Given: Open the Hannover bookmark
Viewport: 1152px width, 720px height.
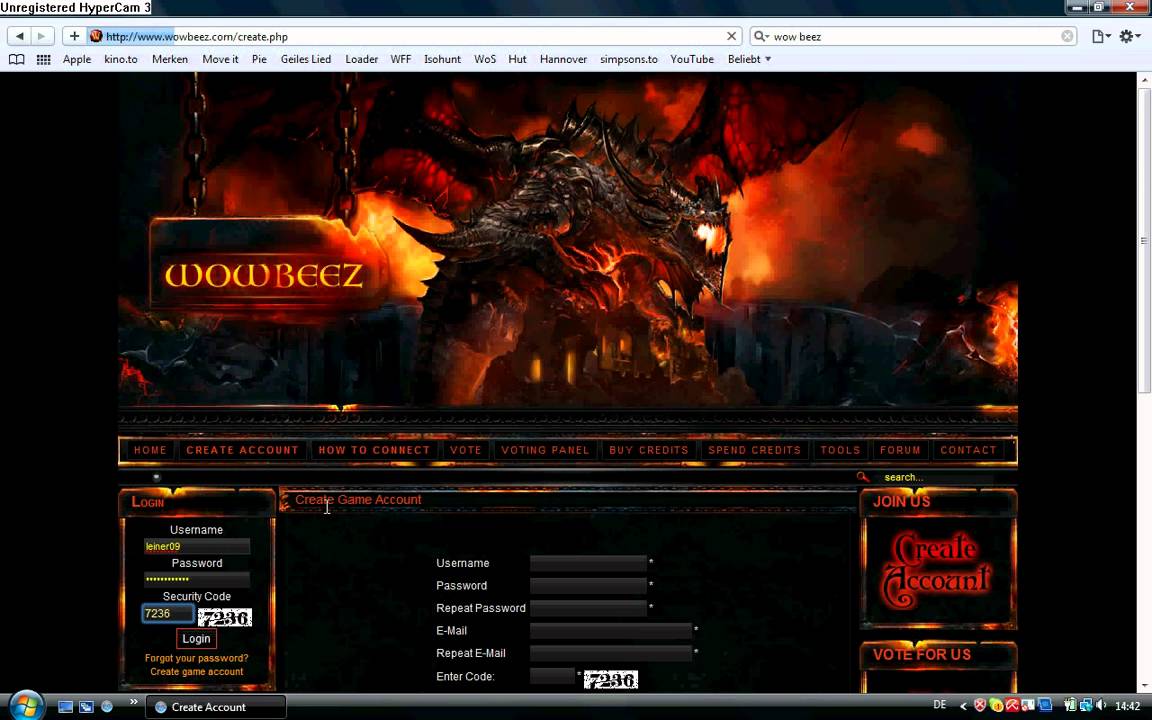Looking at the screenshot, I should pyautogui.click(x=563, y=60).
